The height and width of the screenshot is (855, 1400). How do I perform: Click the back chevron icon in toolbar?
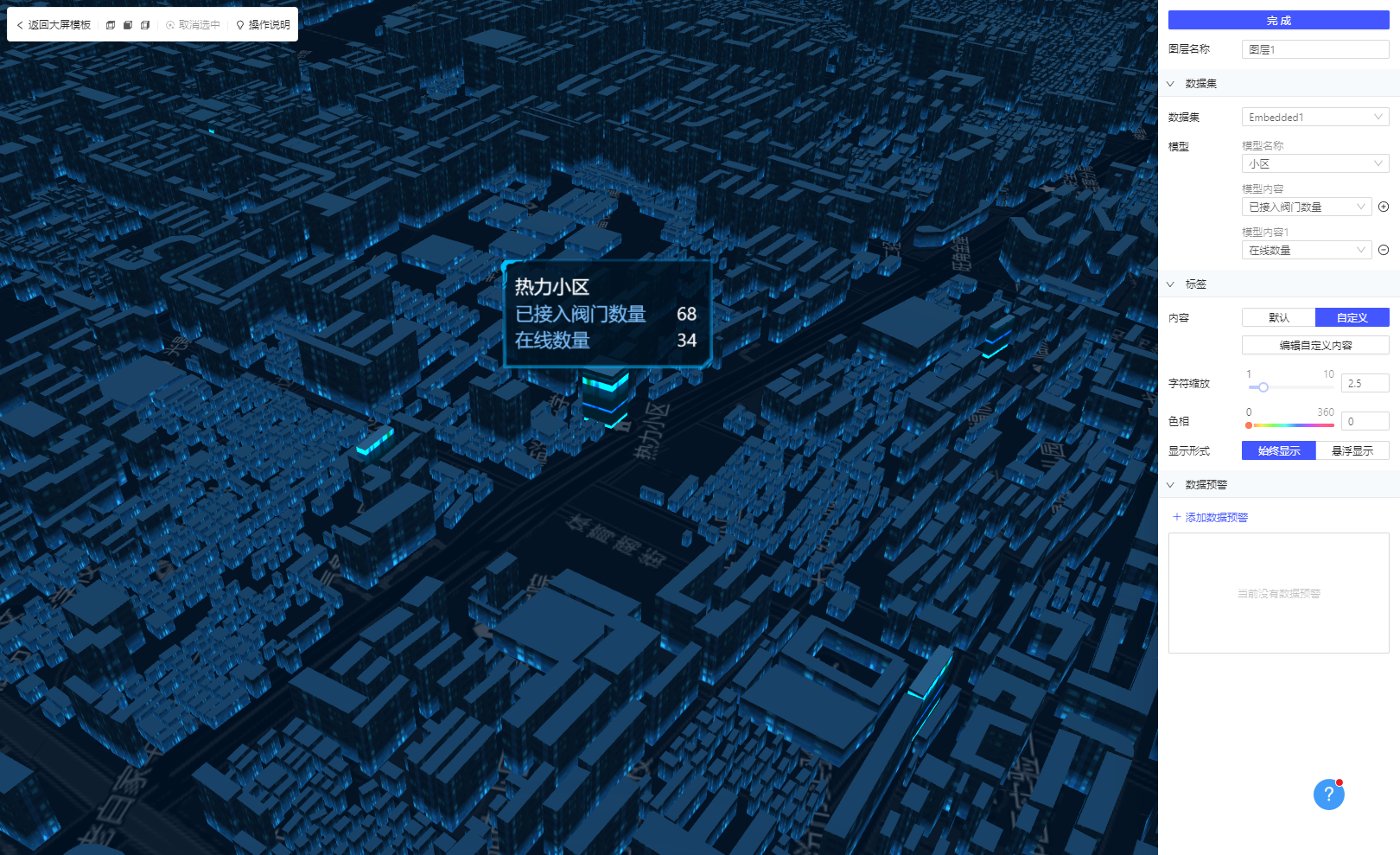(20, 25)
